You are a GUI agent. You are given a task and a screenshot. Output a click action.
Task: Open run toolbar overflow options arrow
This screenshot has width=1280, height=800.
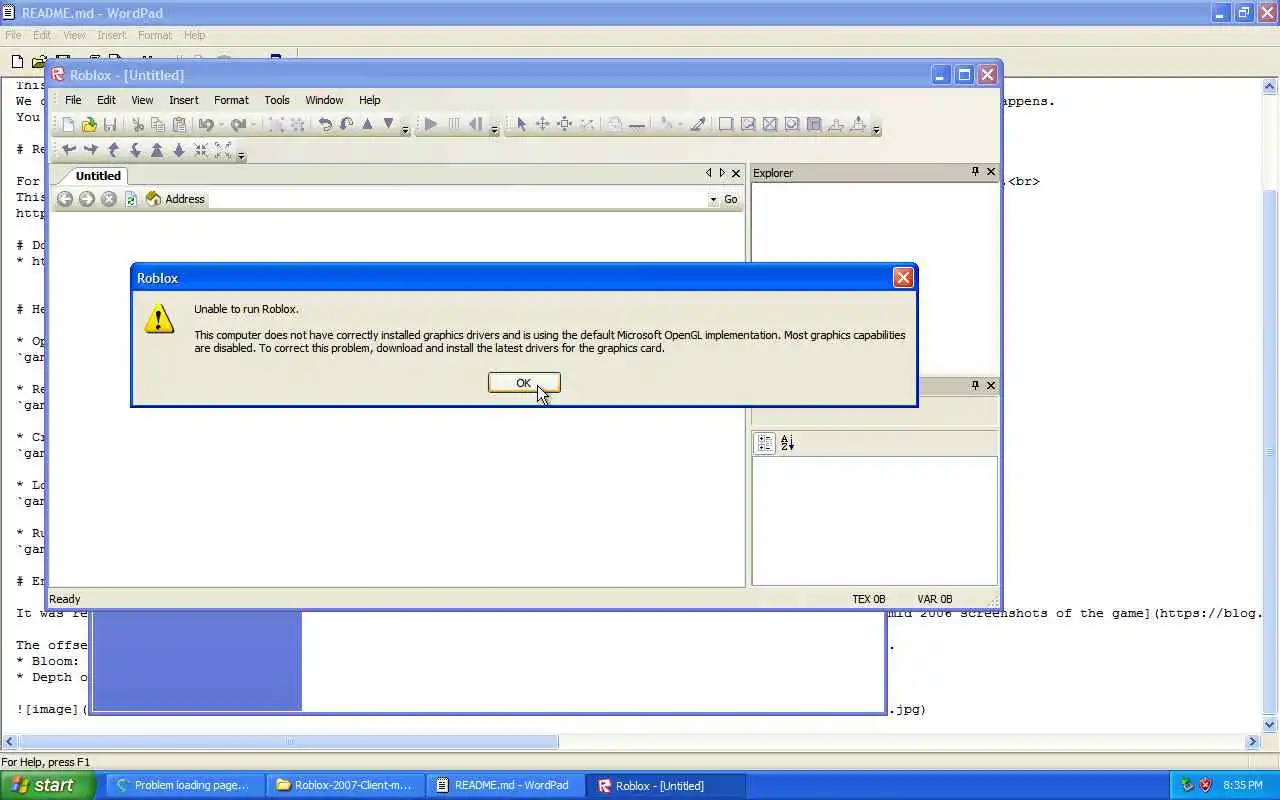[x=494, y=130]
